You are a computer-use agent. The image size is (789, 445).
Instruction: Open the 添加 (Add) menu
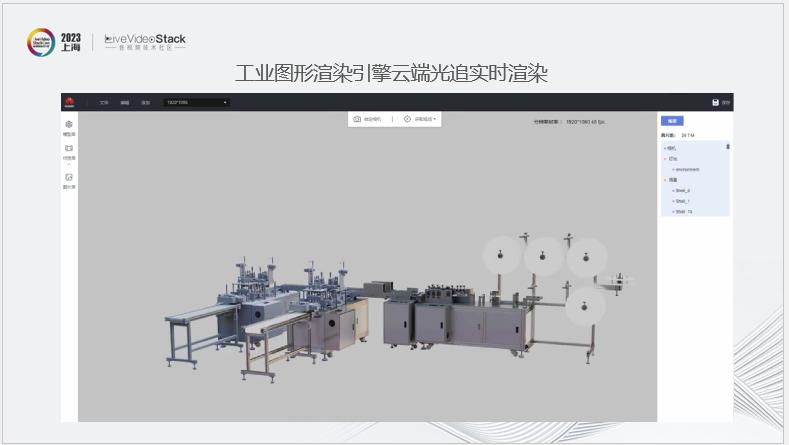click(x=145, y=103)
